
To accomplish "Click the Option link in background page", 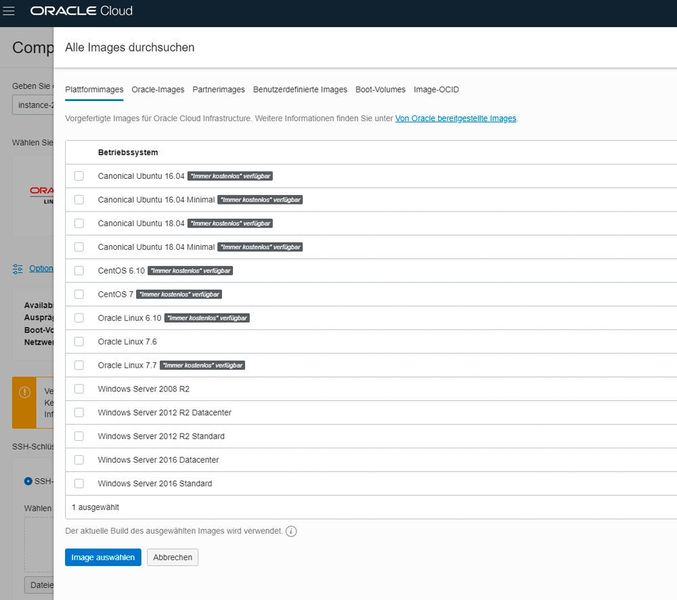I will pos(41,268).
